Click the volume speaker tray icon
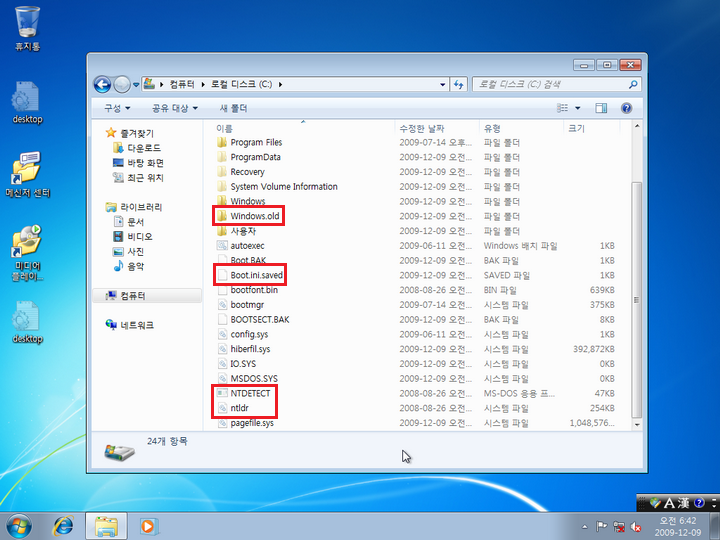This screenshot has height=540, width=720. click(636, 527)
